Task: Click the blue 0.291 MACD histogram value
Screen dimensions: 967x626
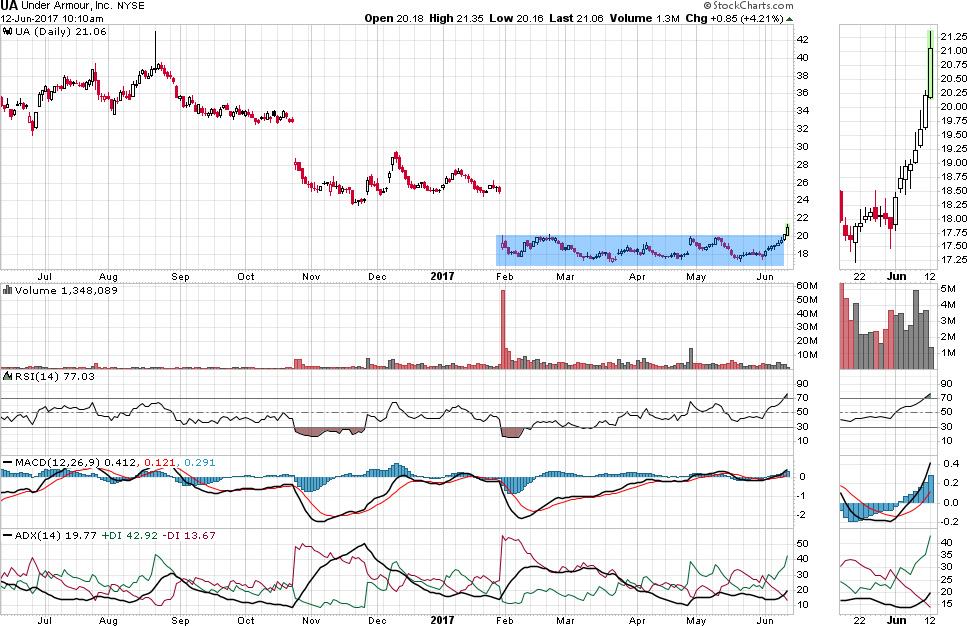Action: click(x=200, y=462)
